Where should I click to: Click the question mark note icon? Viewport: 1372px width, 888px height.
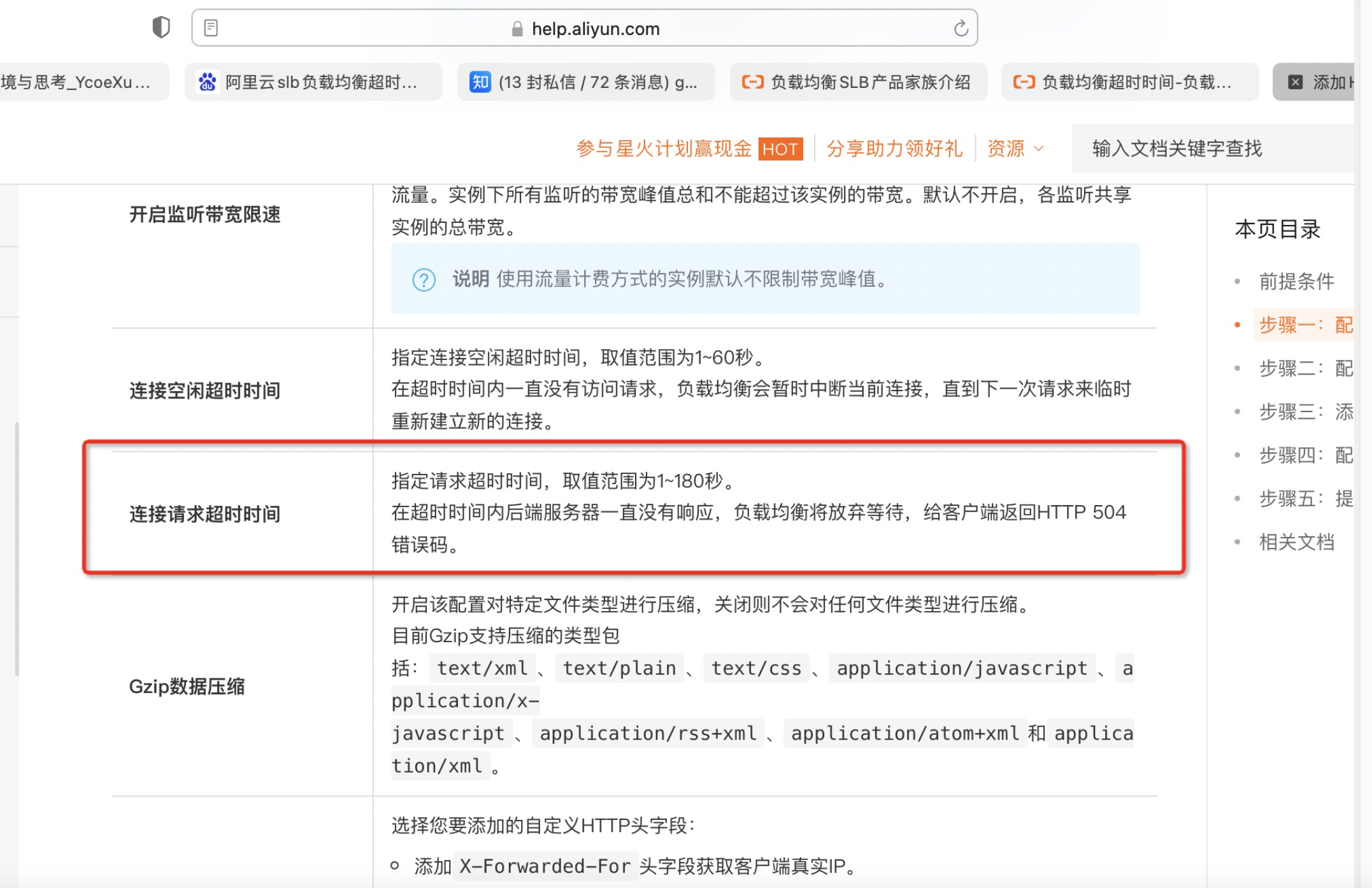coord(424,280)
